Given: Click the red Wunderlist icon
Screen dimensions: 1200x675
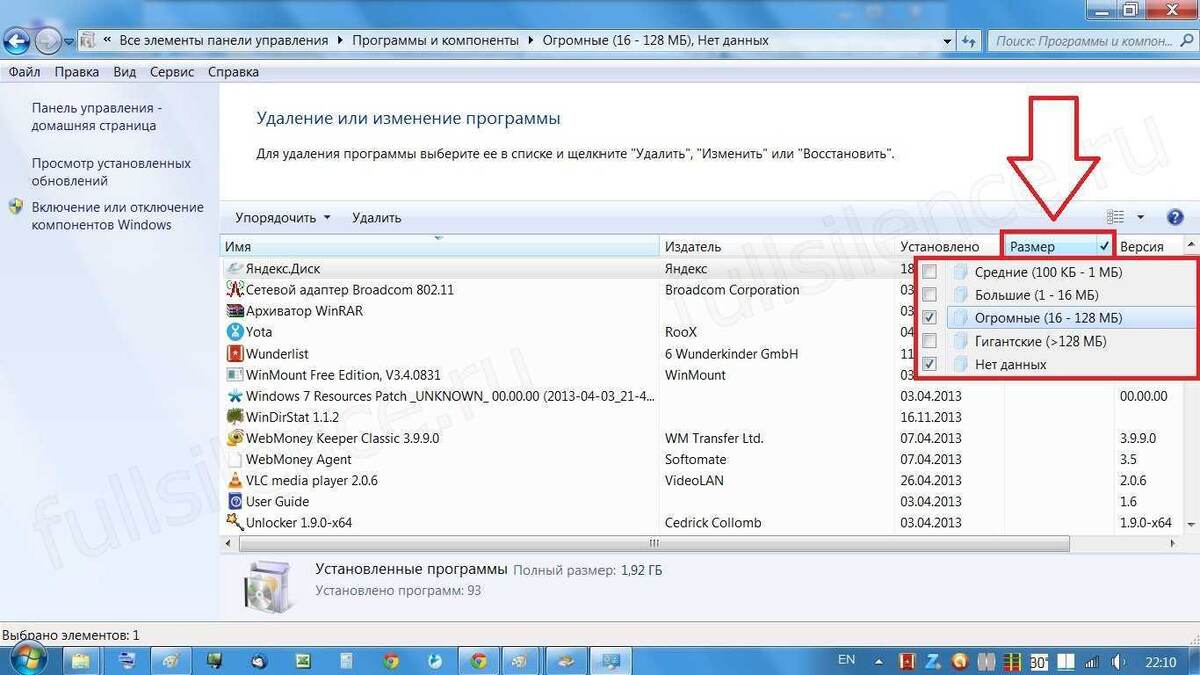Looking at the screenshot, I should 235,354.
